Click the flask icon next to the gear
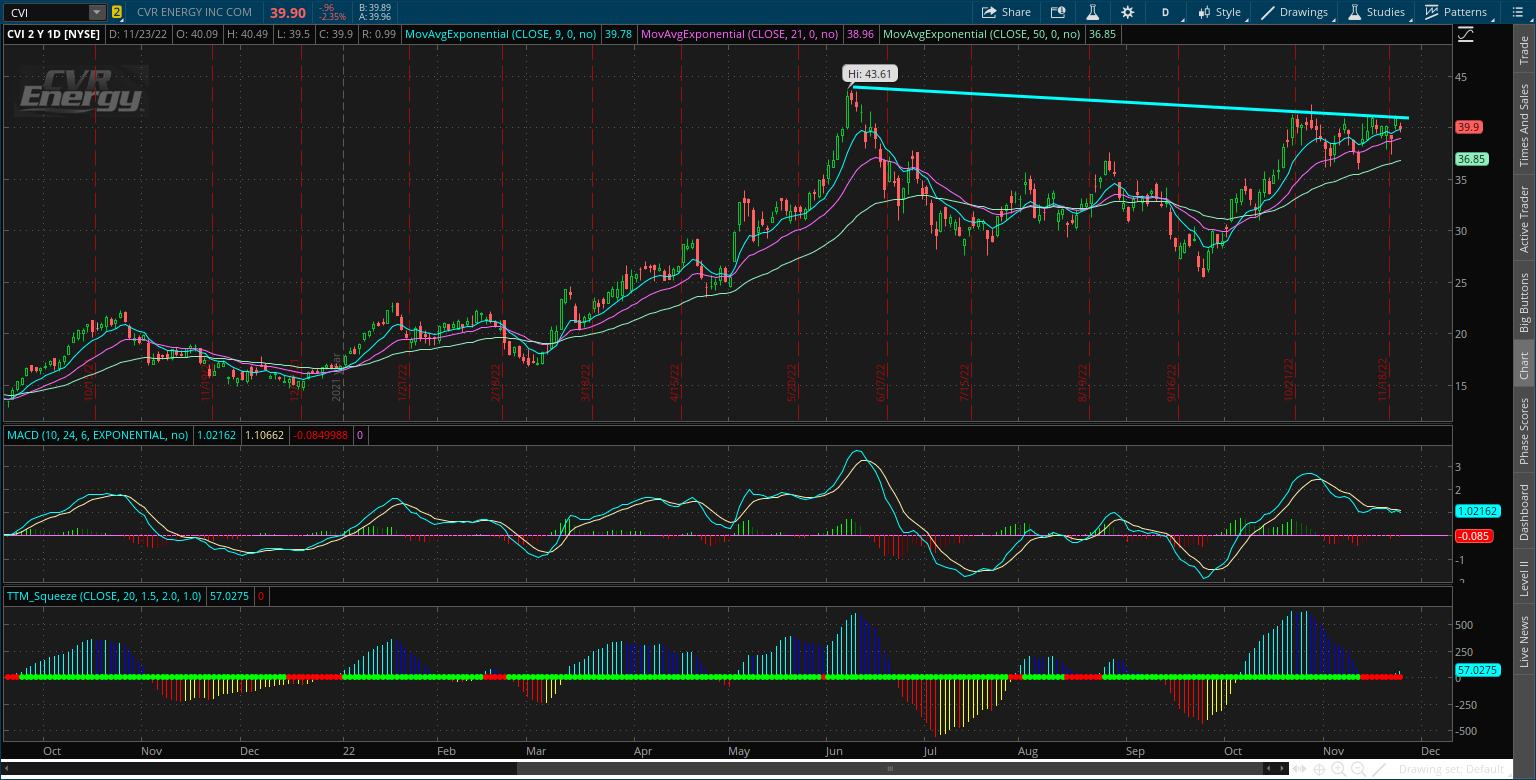 coord(1092,12)
